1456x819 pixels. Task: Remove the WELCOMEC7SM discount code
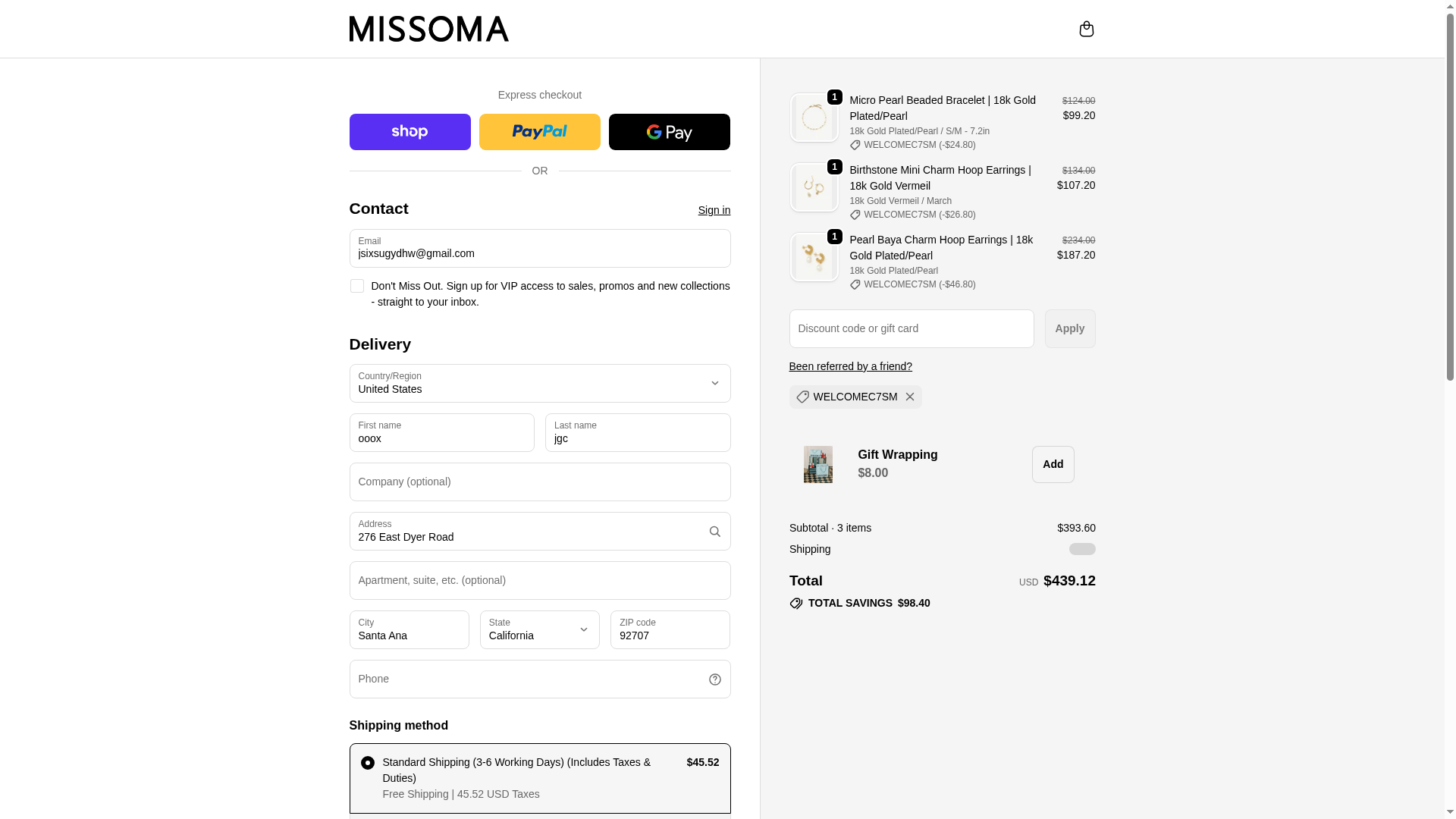[x=910, y=397]
